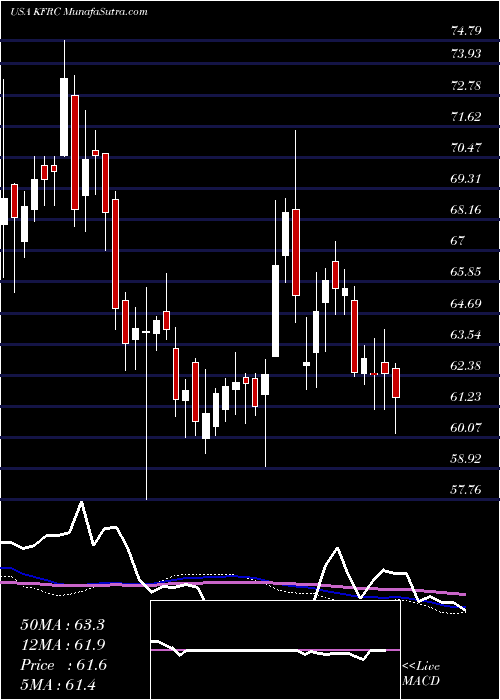
Task: Click the 64.69 price axis label
Action: click(x=467, y=304)
